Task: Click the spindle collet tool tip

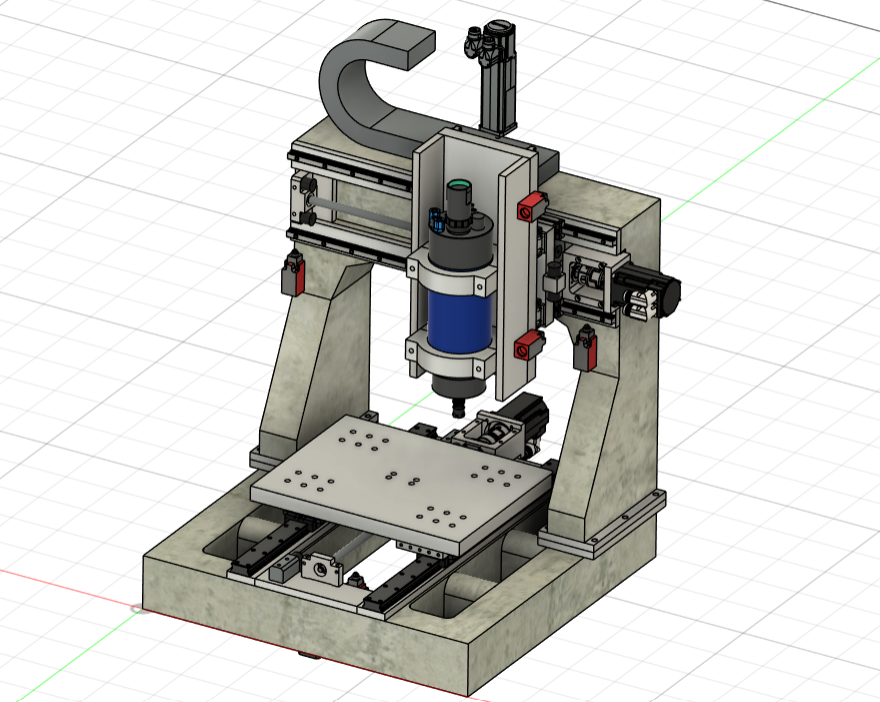Action: [x=459, y=407]
